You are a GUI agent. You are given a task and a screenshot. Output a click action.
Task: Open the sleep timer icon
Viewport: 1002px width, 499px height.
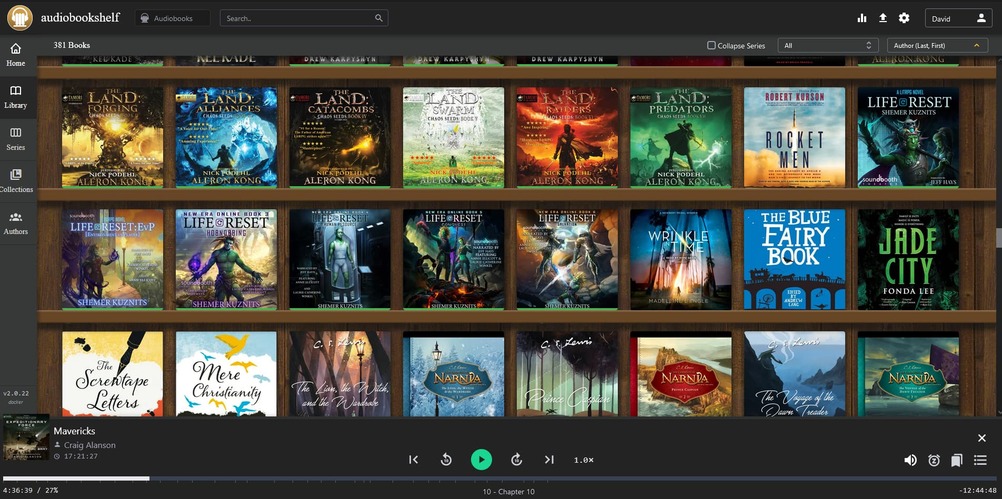(x=934, y=460)
